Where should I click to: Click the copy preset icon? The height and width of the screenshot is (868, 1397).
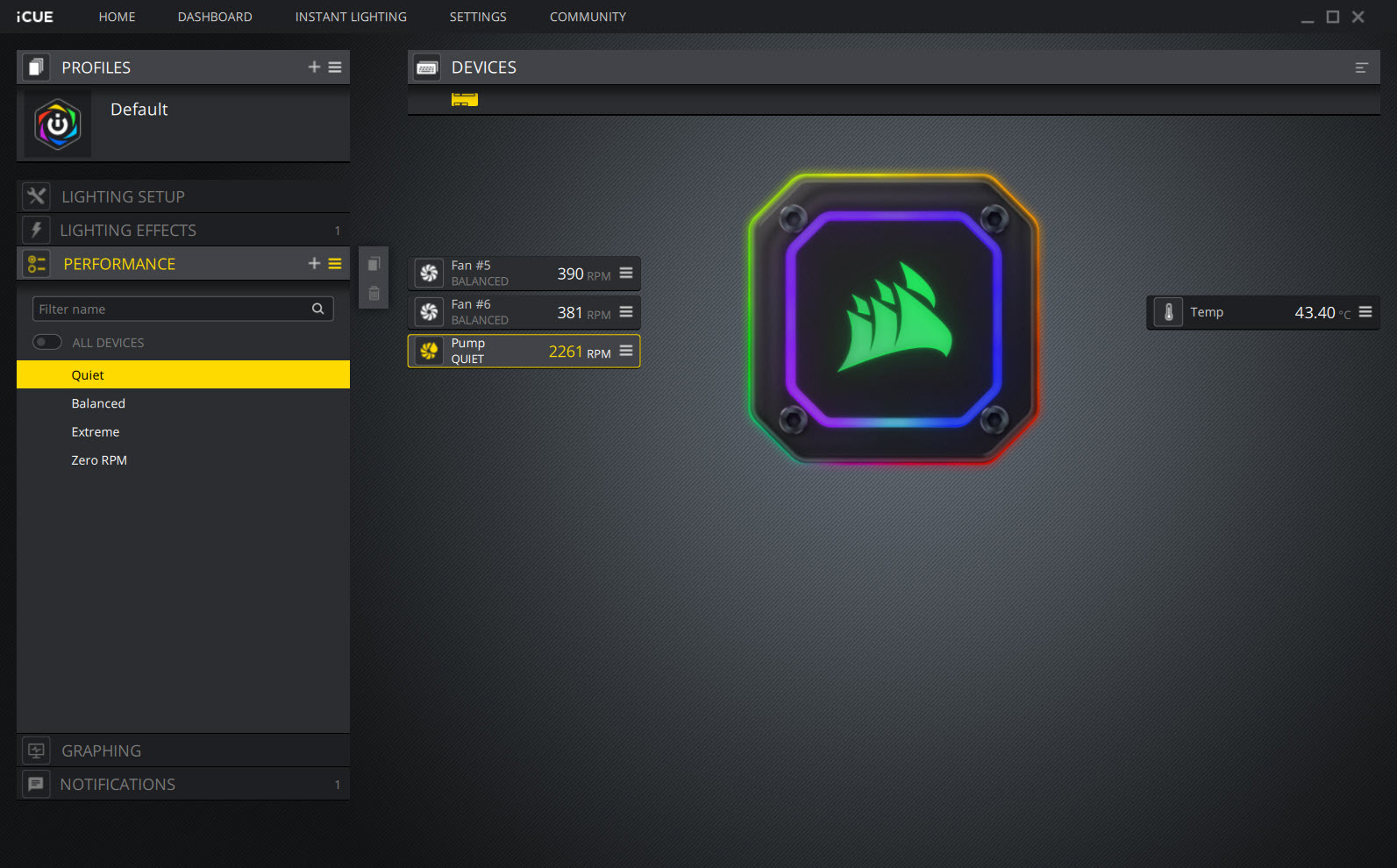coord(374,264)
